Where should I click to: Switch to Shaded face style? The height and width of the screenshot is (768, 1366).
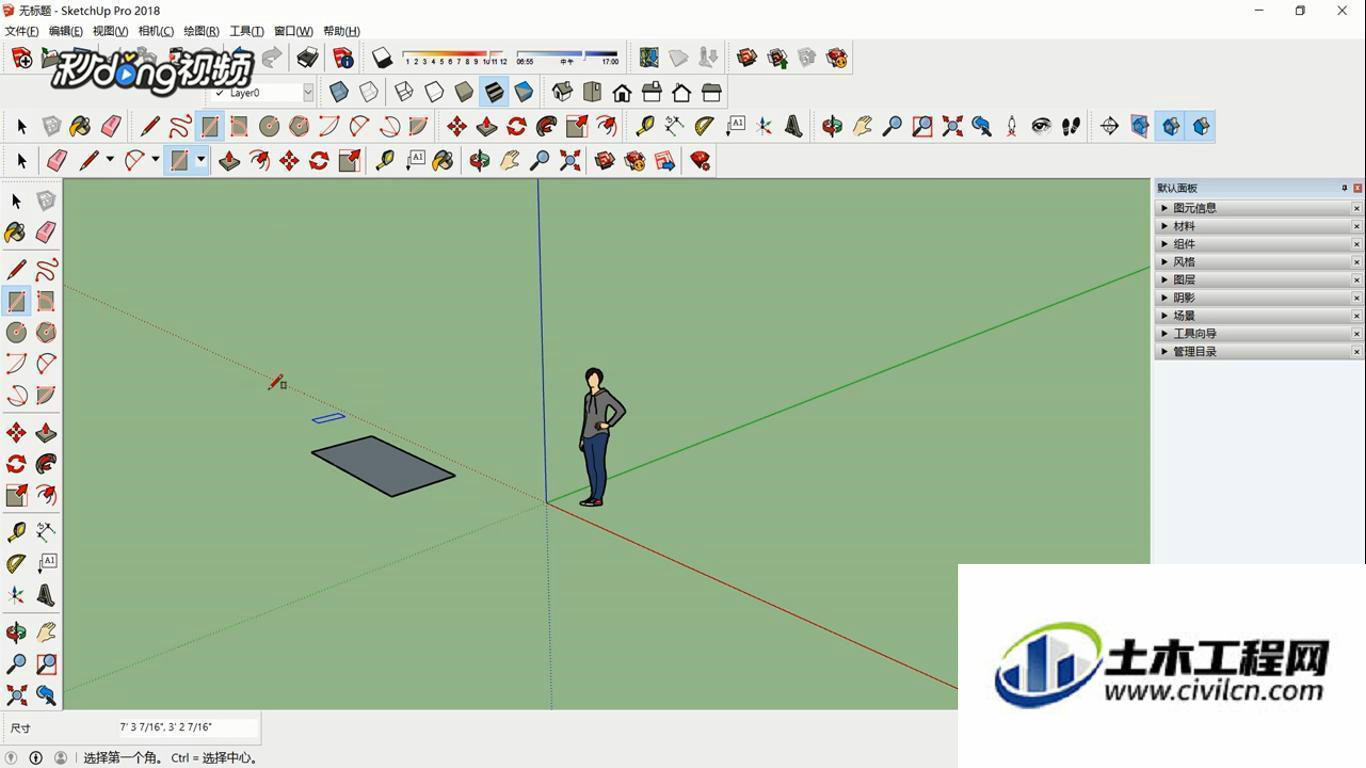click(x=464, y=92)
